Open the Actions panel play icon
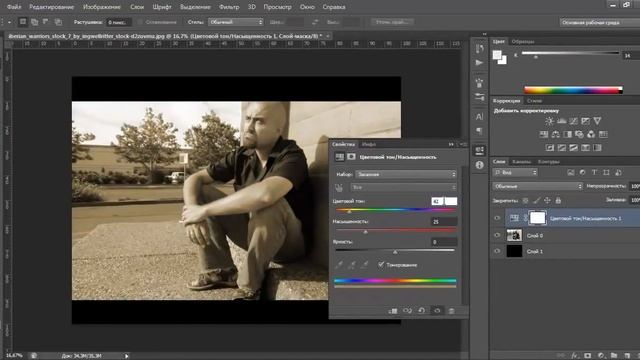 click(480, 62)
